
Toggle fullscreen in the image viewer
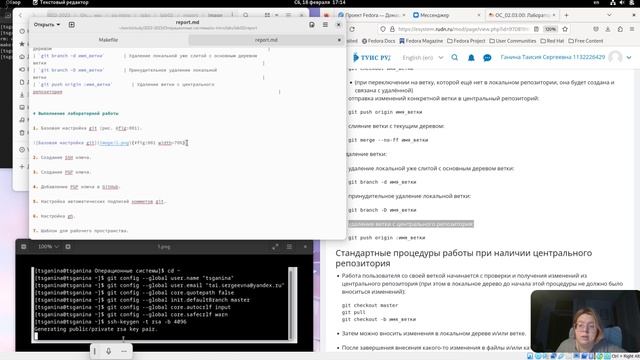tap(275, 247)
